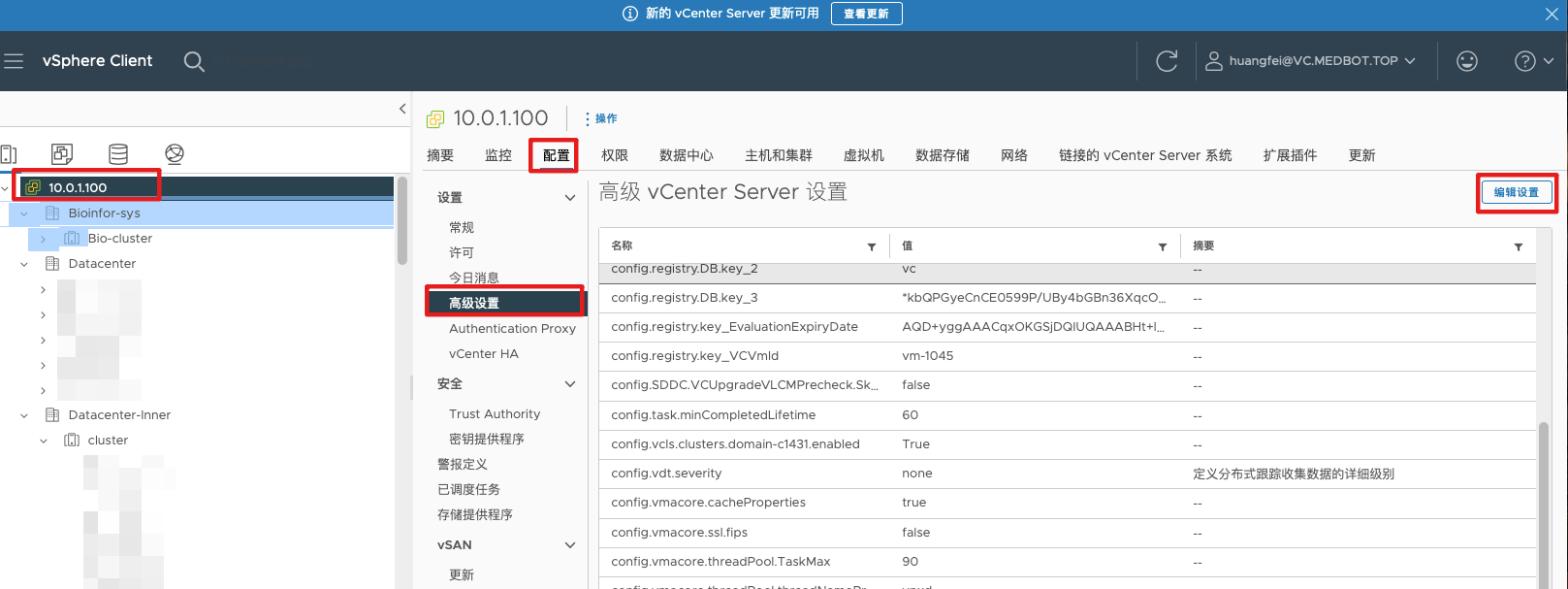Switch to VMs and Templates inventory view
The image size is (1568, 589).
62,154
